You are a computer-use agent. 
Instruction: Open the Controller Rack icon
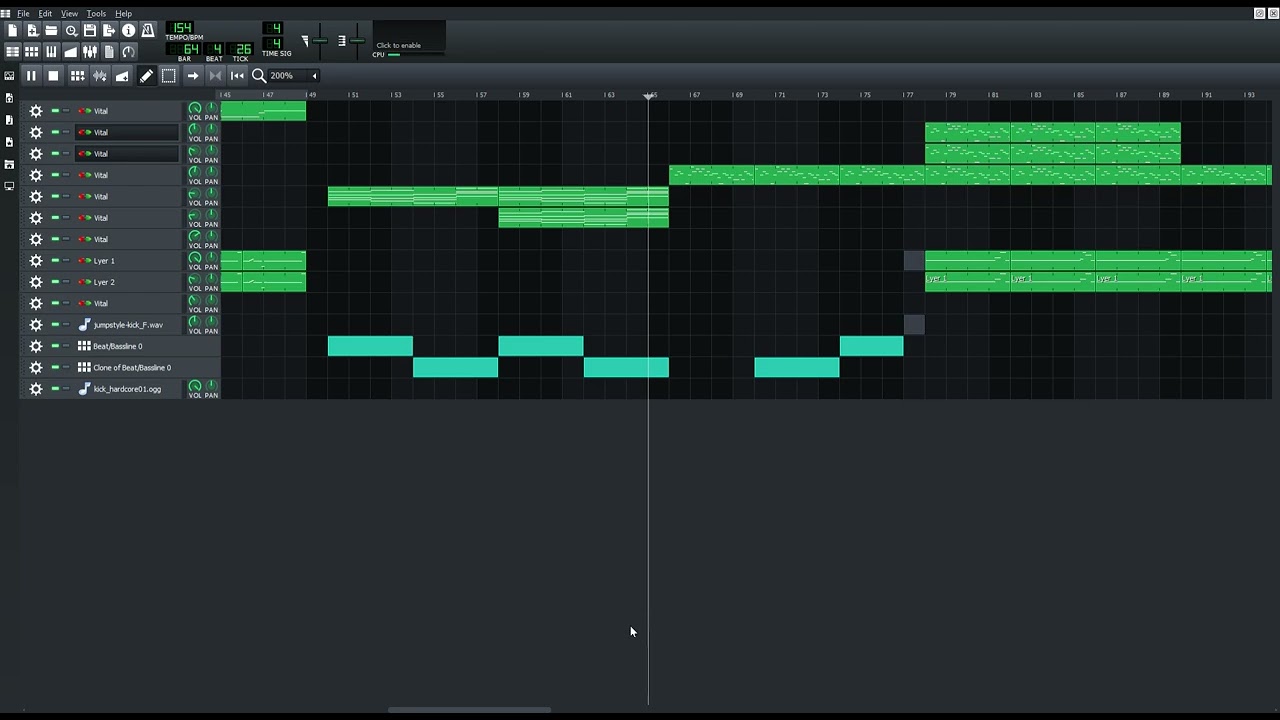point(129,51)
